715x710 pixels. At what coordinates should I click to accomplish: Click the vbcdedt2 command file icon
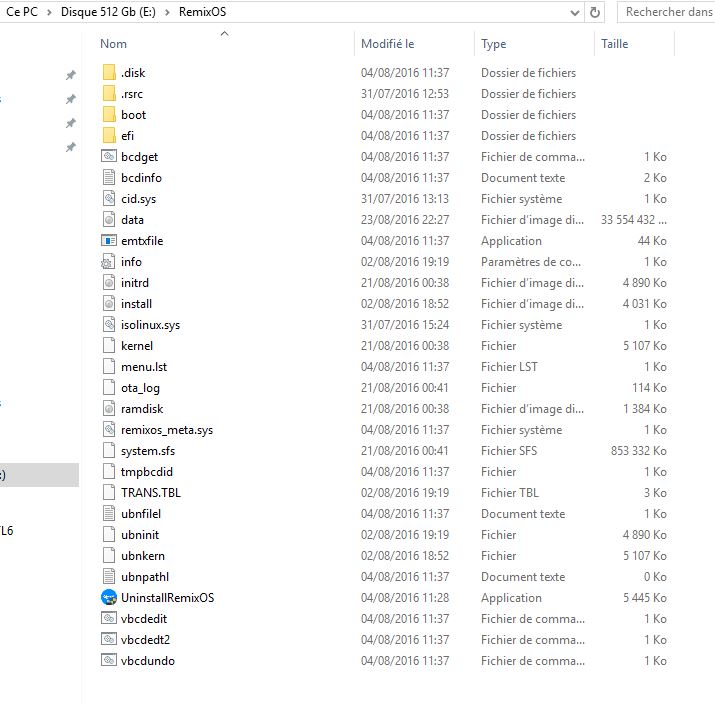109,639
